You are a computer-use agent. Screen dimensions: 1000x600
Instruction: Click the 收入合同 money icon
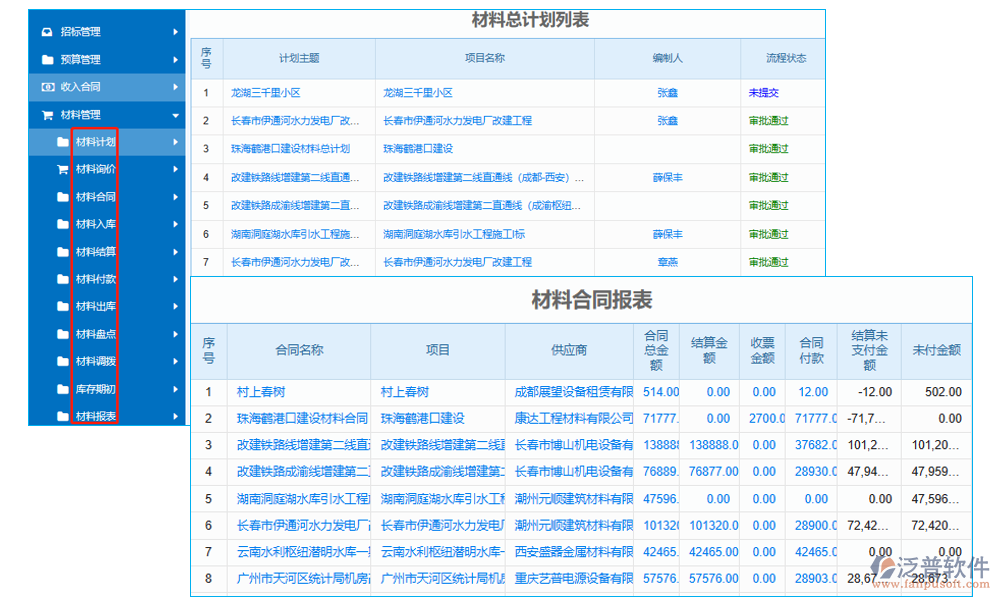47,87
